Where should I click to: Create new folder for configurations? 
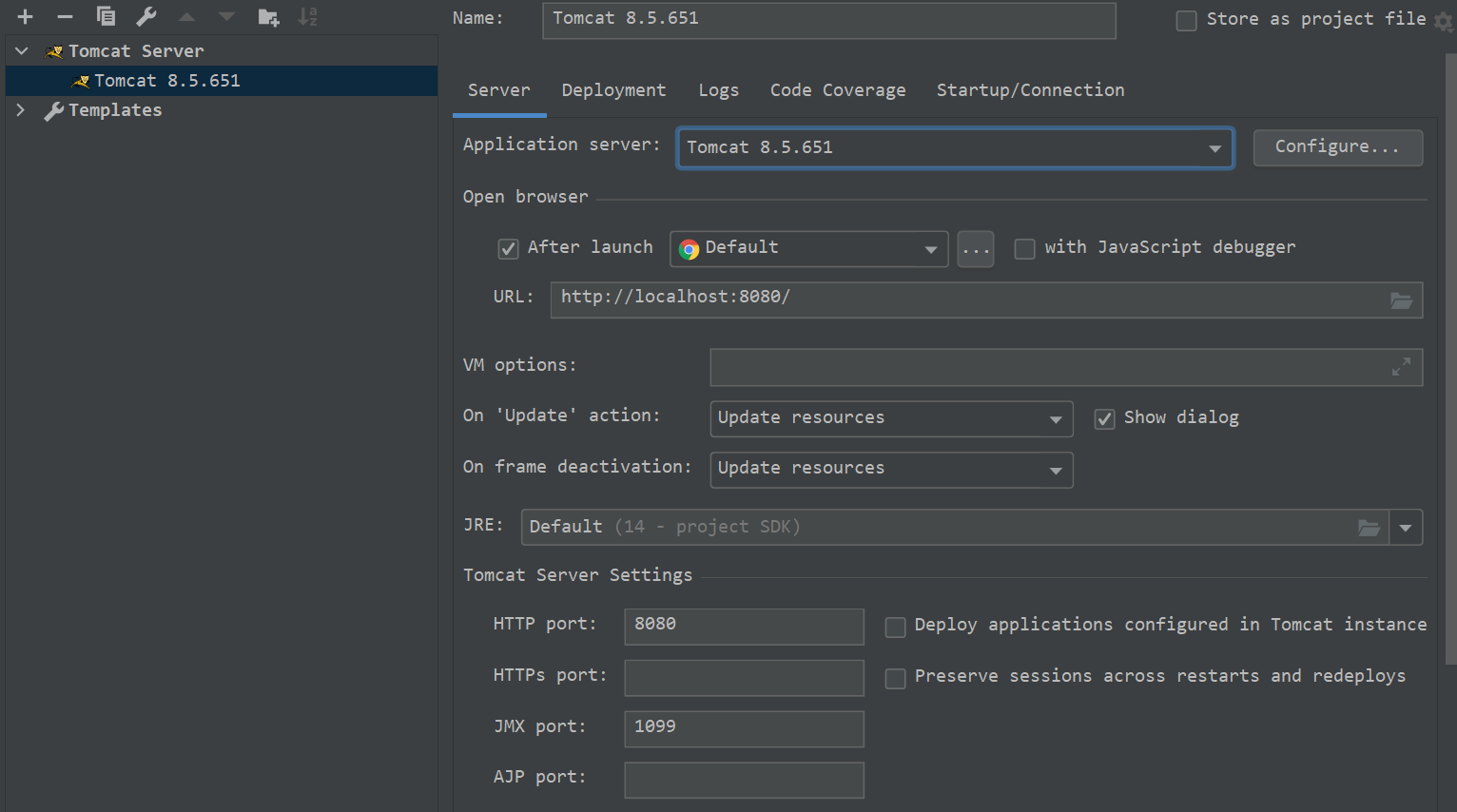[268, 17]
